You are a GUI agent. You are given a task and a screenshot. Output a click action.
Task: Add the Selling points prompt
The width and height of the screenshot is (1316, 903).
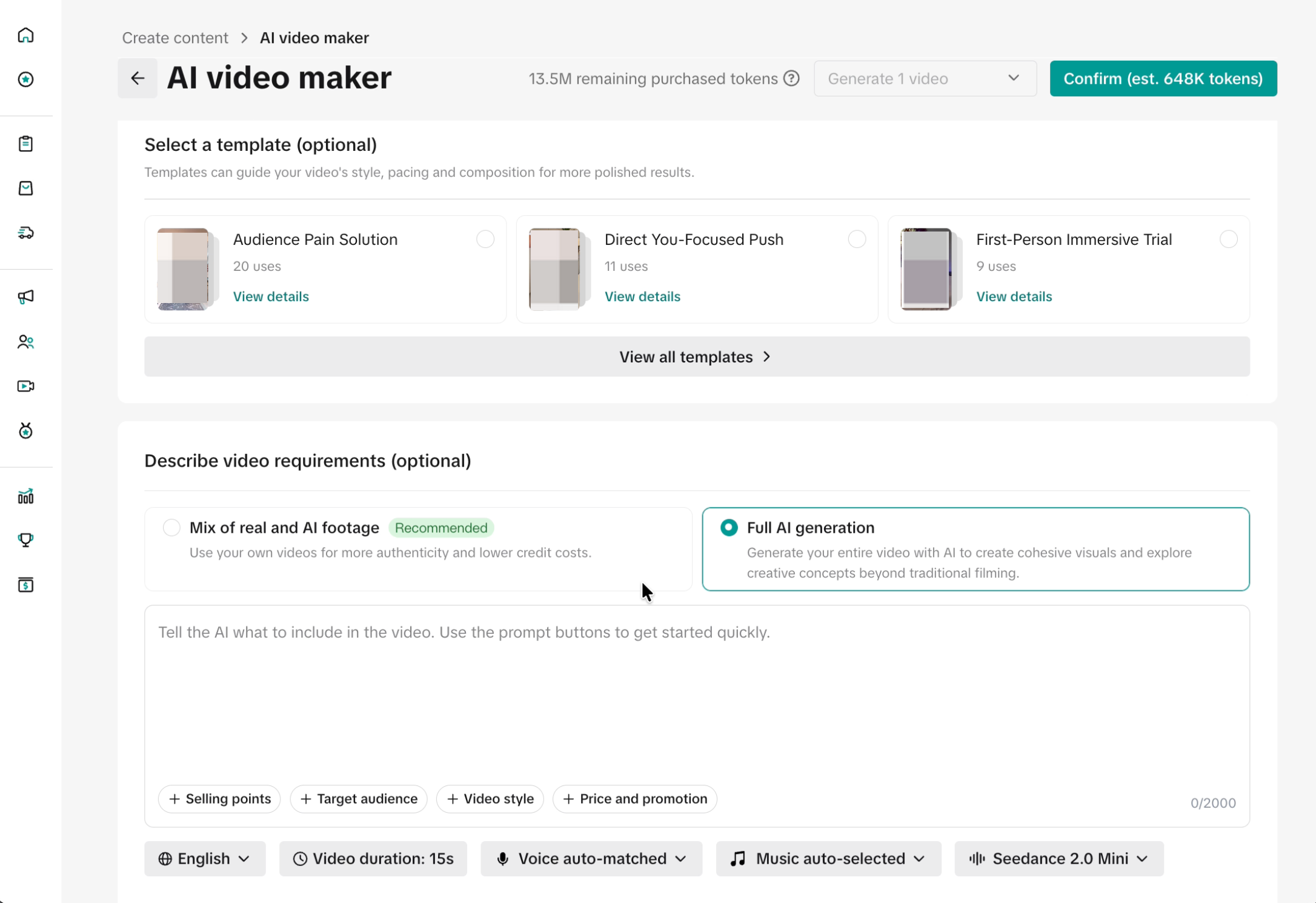pyautogui.click(x=219, y=799)
